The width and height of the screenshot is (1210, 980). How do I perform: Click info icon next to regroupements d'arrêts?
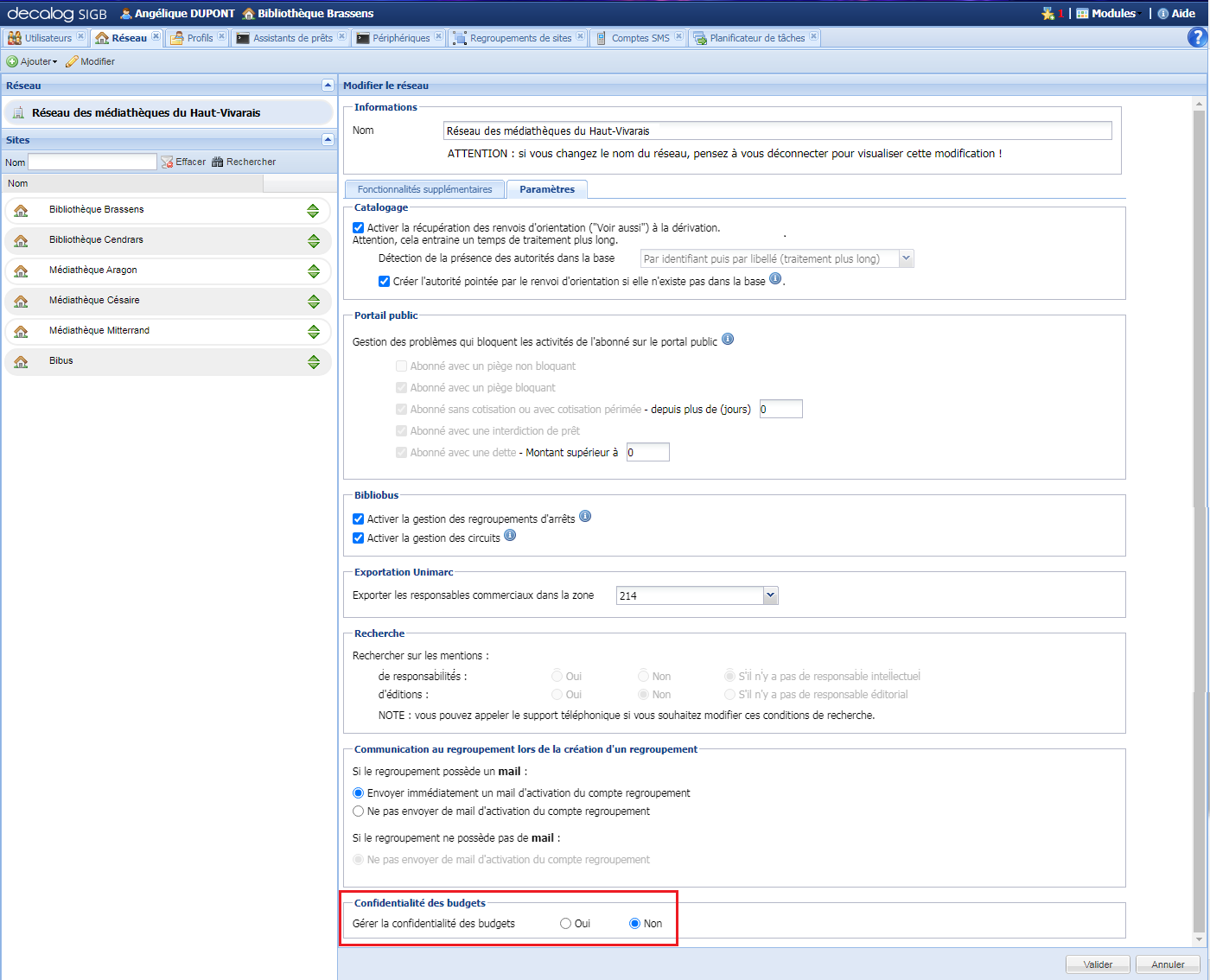[585, 517]
